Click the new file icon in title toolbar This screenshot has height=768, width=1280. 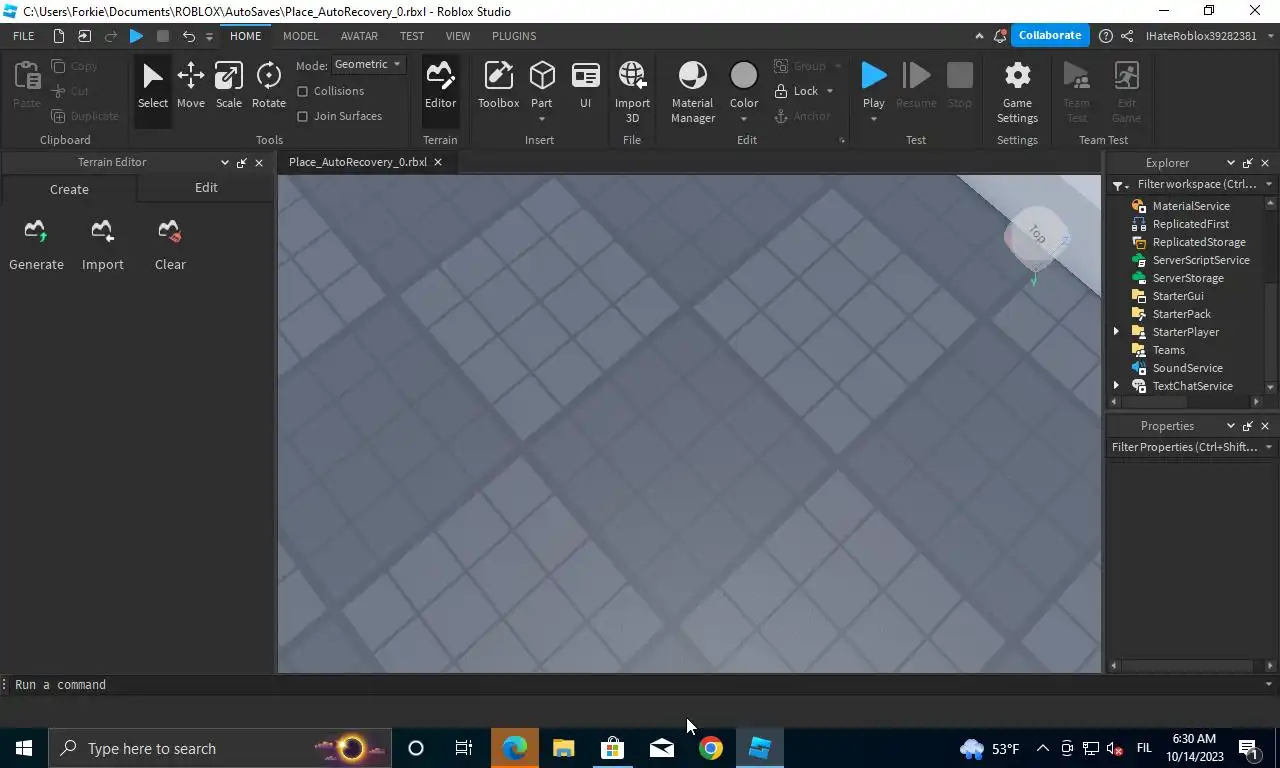click(x=58, y=36)
